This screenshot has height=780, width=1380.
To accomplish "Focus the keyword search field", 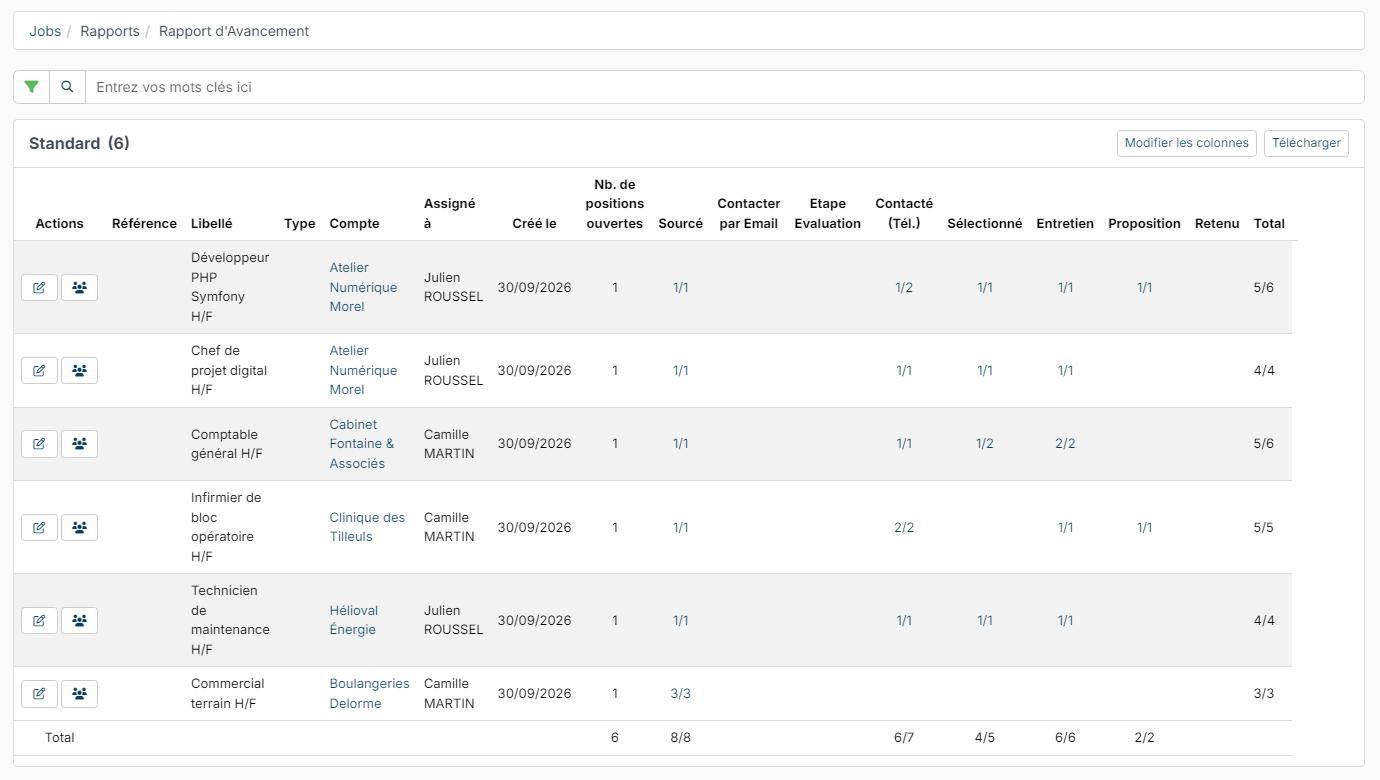I will pos(724,87).
